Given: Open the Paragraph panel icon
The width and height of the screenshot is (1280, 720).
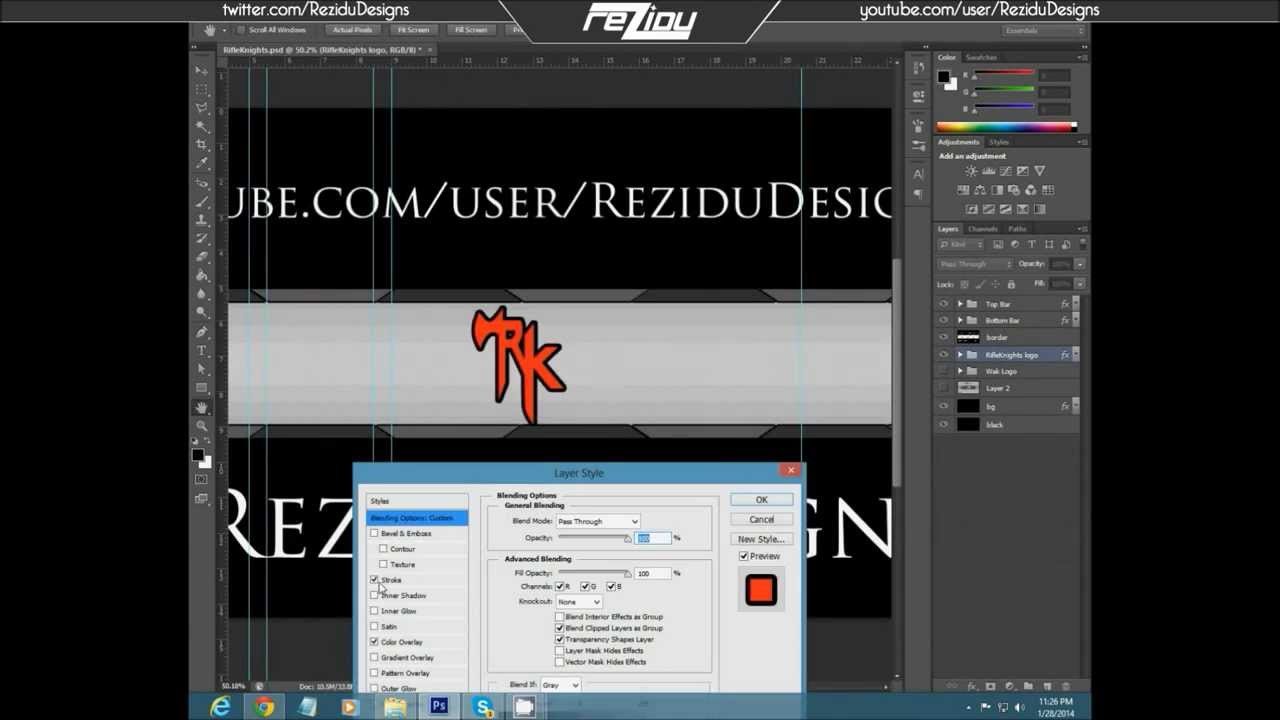Looking at the screenshot, I should [x=919, y=195].
